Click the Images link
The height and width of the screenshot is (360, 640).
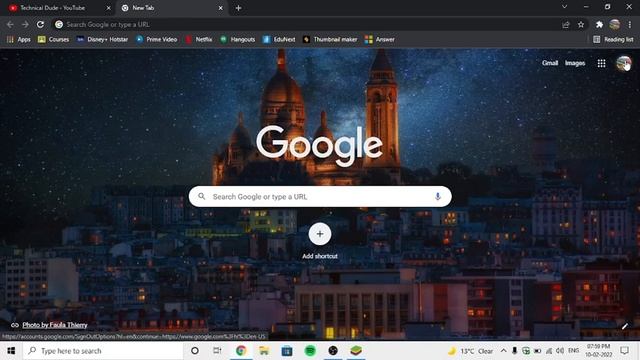tap(575, 63)
